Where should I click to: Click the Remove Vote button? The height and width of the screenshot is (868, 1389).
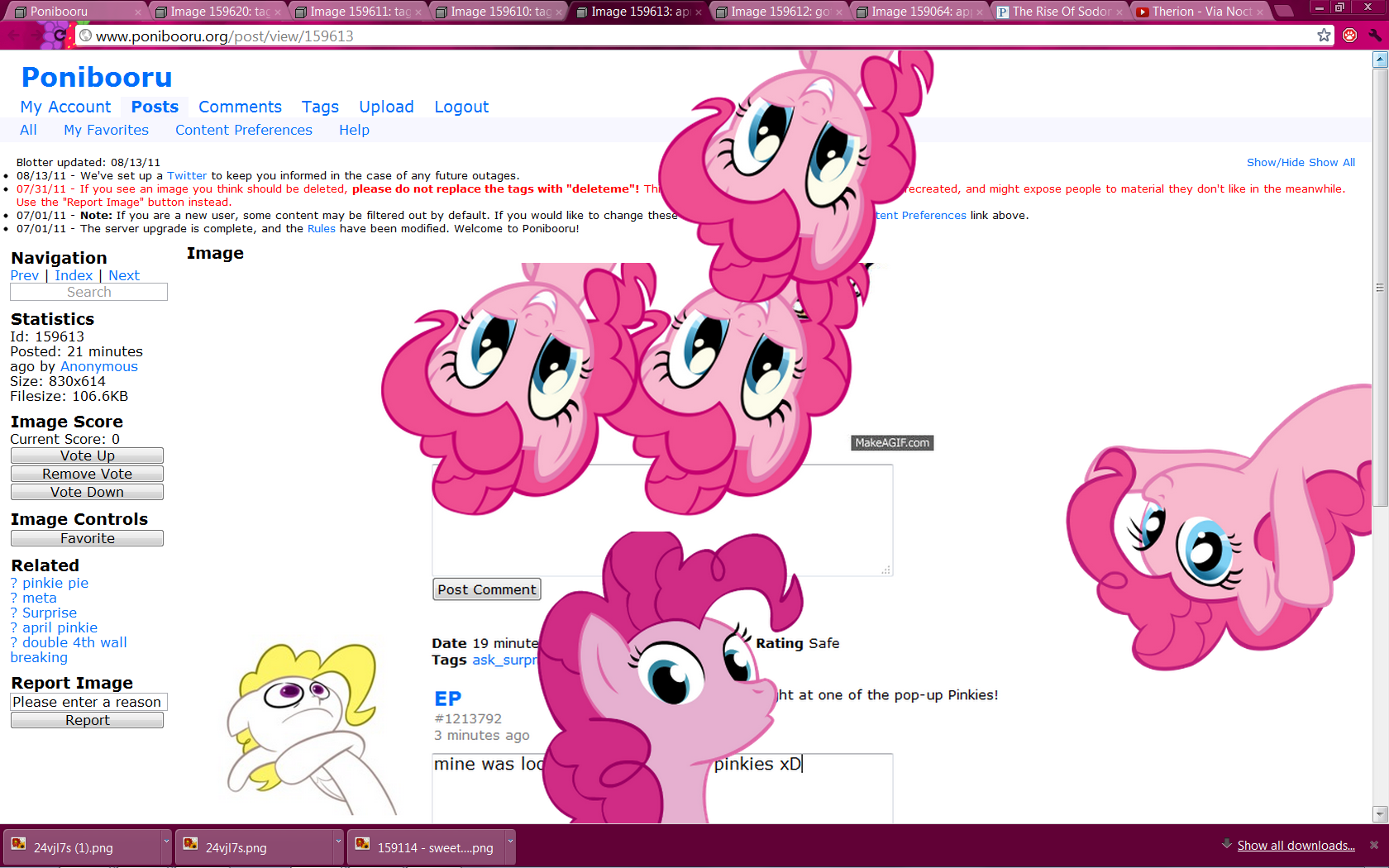click(87, 475)
